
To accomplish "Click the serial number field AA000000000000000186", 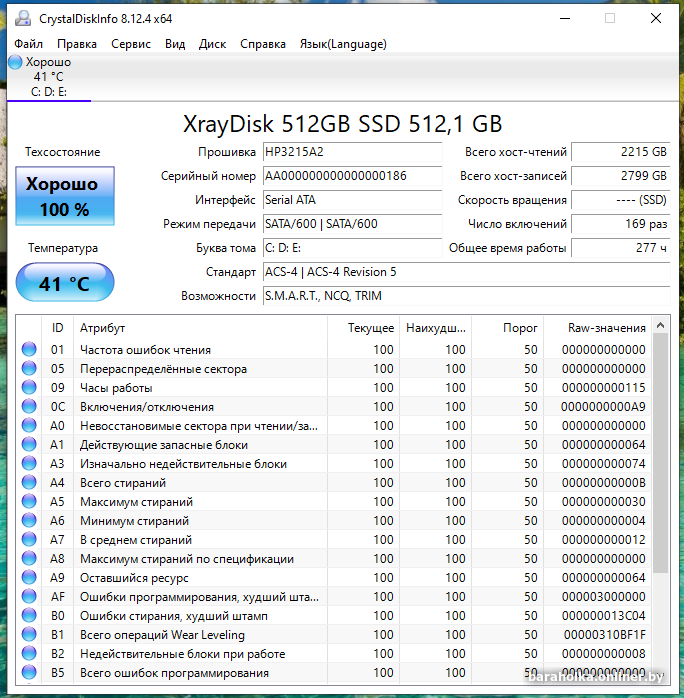I will click(x=352, y=176).
